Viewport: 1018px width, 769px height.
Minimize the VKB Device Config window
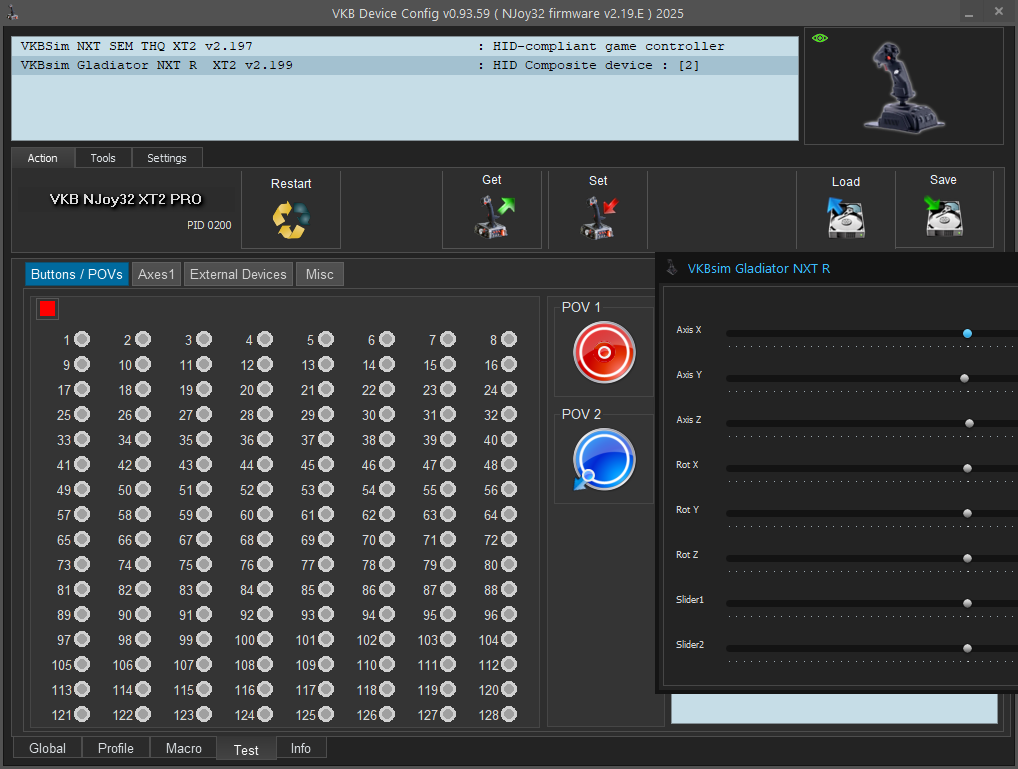969,13
